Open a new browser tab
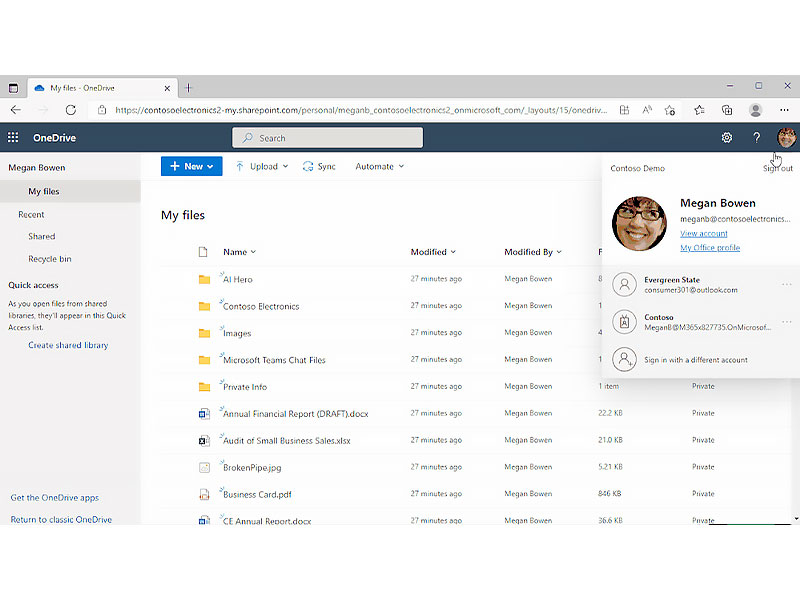The height and width of the screenshot is (600, 800). 188,88
